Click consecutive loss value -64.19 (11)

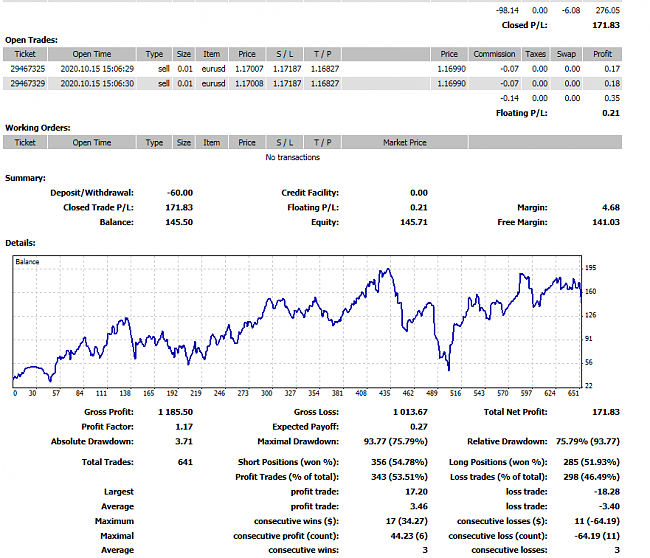tap(597, 536)
